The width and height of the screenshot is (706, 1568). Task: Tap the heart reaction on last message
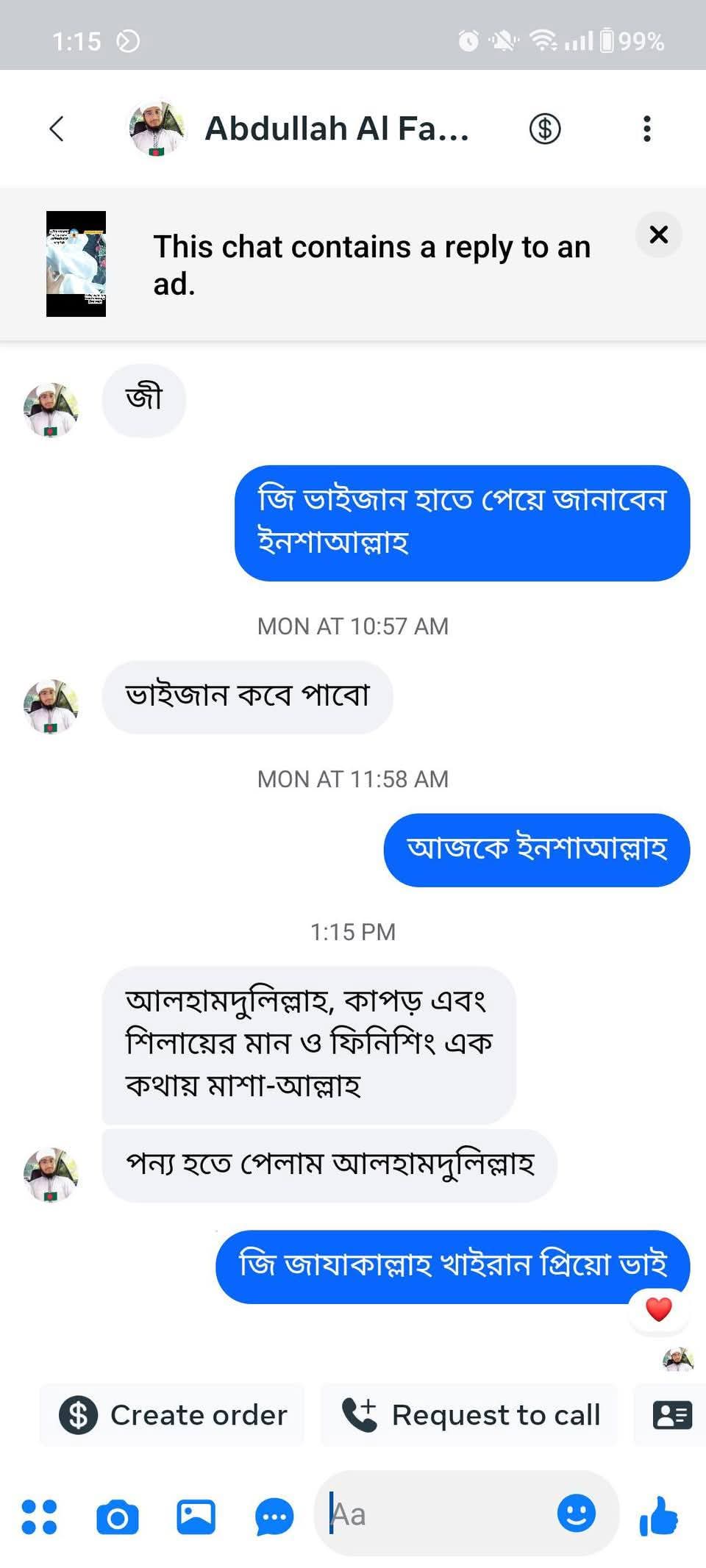658,1309
